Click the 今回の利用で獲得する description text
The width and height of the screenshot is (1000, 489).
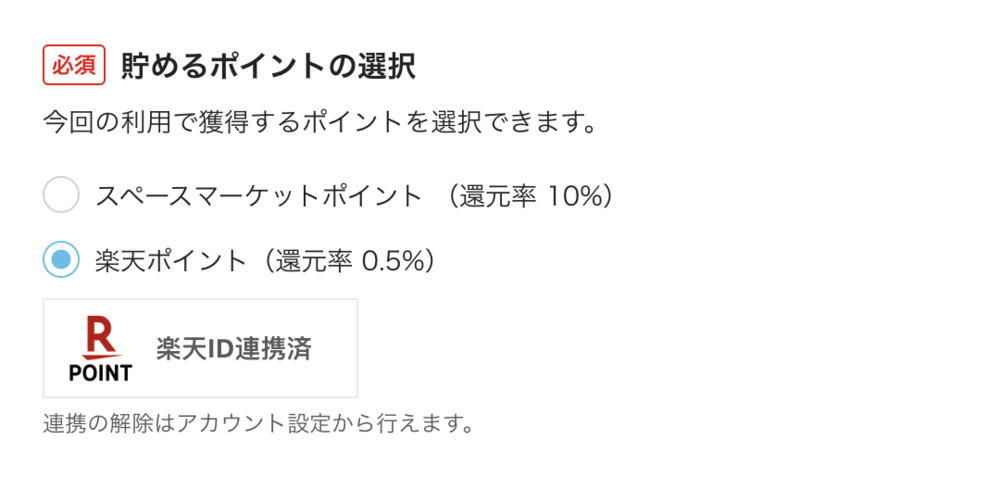(170, 125)
